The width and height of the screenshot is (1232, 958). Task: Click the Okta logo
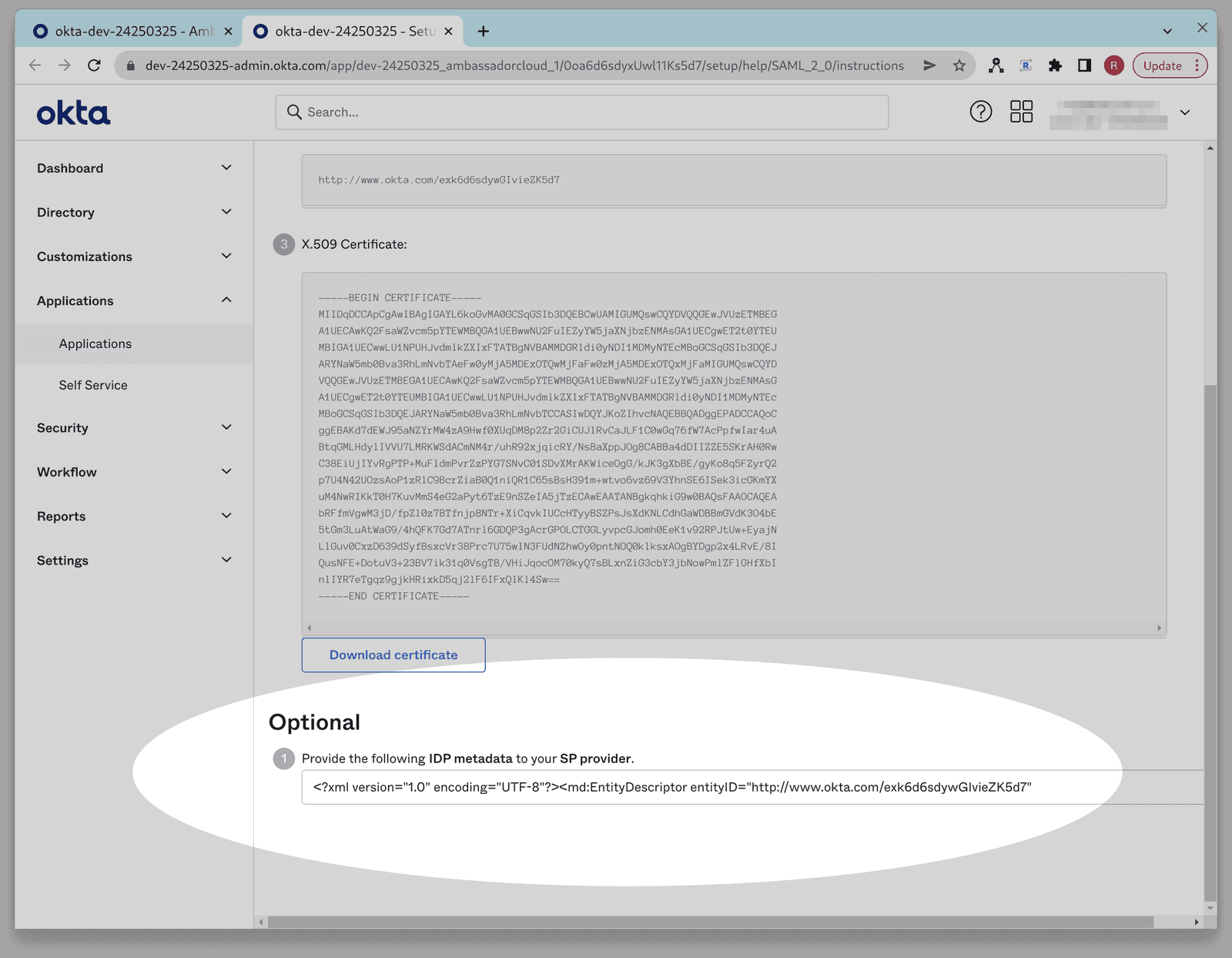[73, 113]
